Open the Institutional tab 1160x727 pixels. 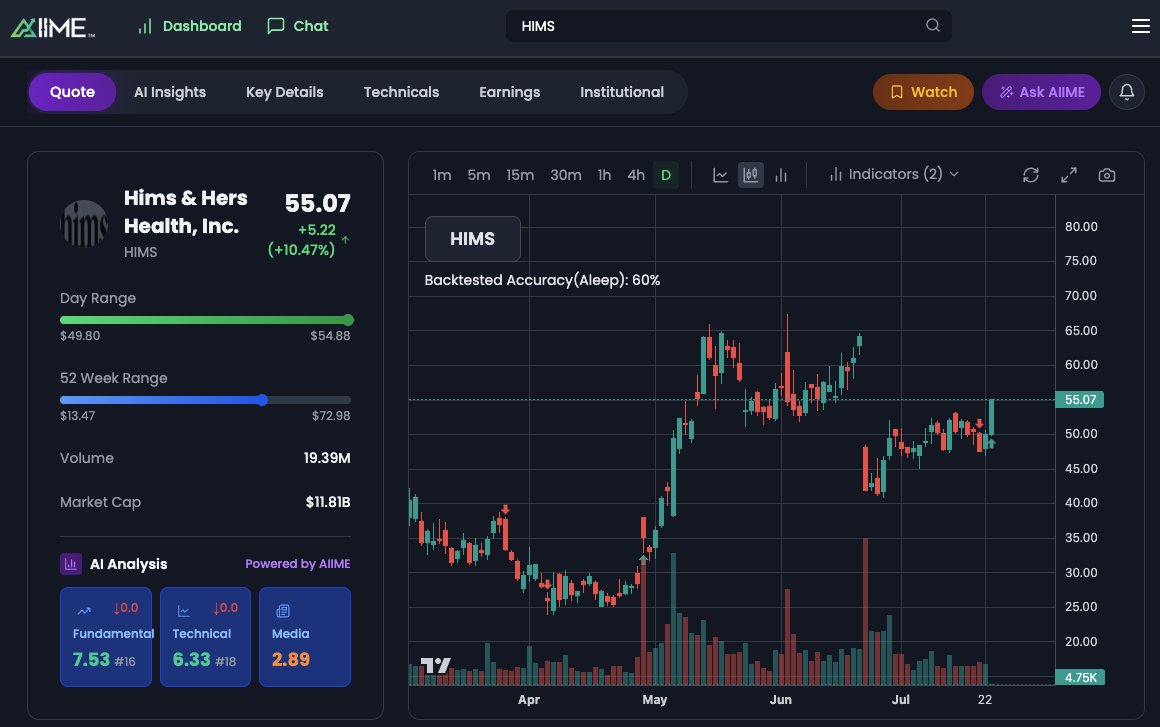(622, 92)
